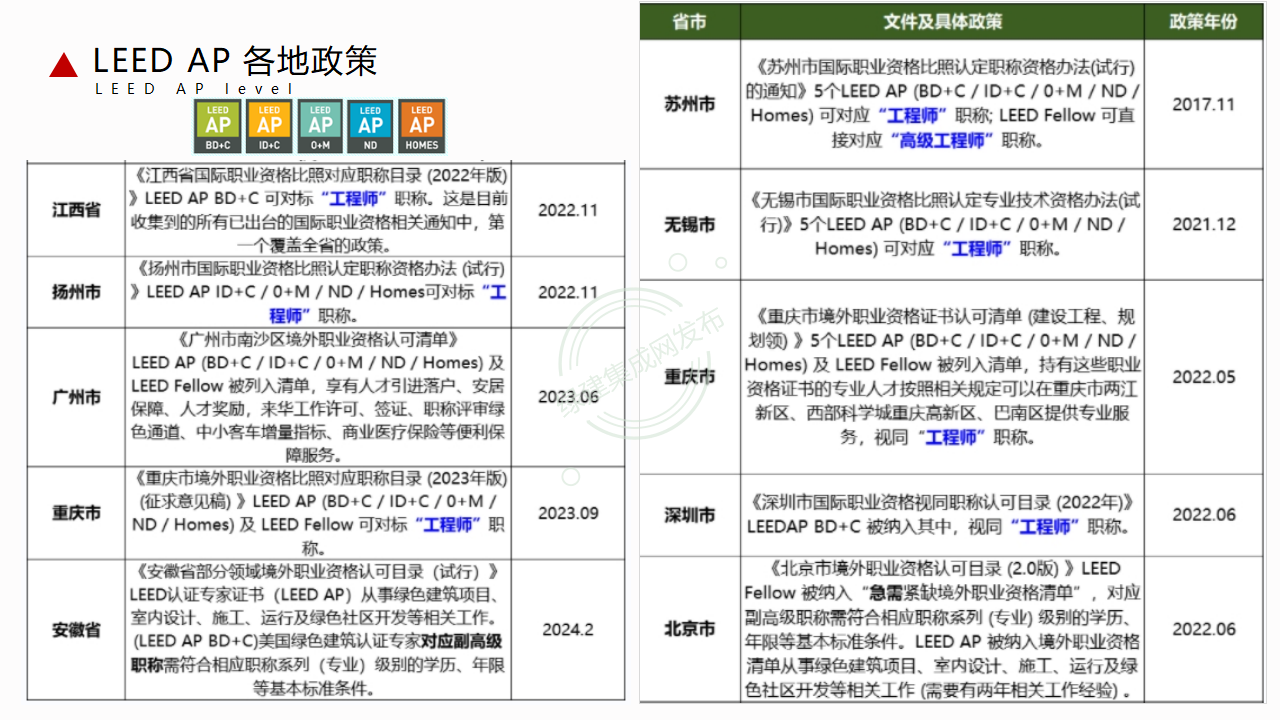1280x720 pixels.
Task: Click the 2022.06 year in the 北京市 row
Action: [1203, 629]
